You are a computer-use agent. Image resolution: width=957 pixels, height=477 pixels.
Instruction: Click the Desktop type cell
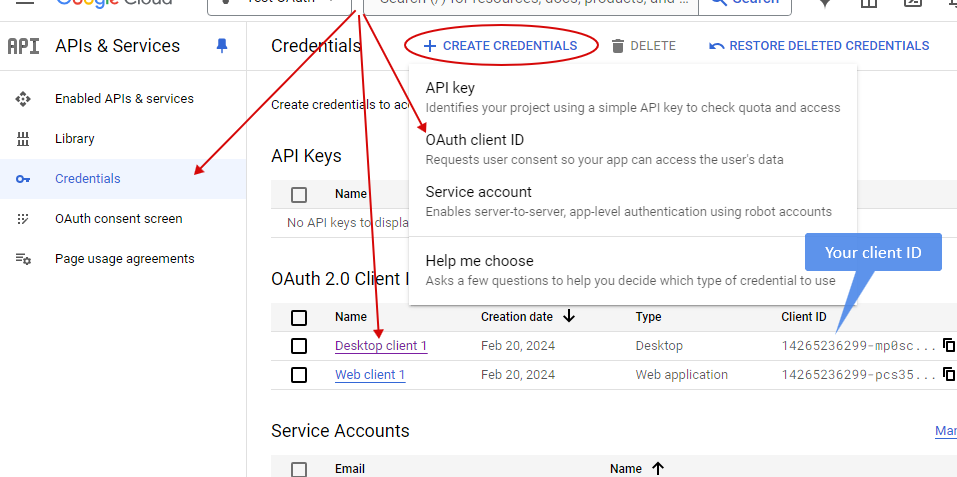coord(659,346)
